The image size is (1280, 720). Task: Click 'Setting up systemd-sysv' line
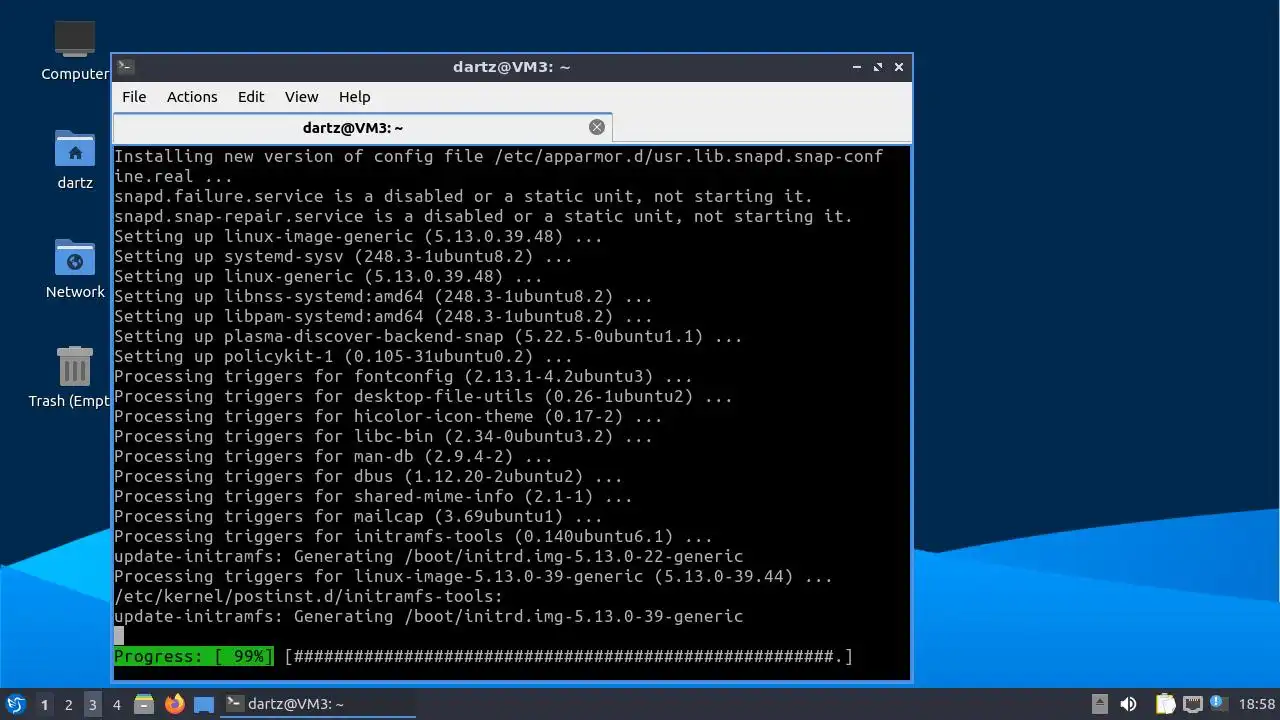click(x=343, y=256)
